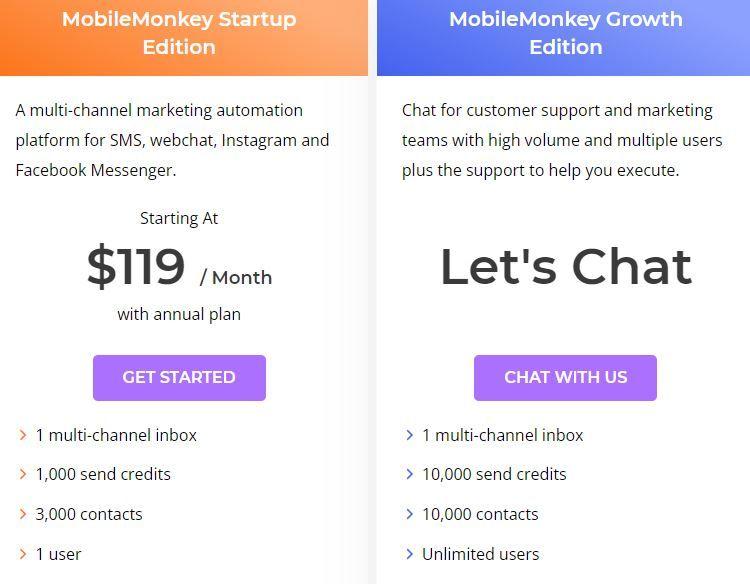Select the MobileMonkey Startup Edition header
Image resolution: width=750 pixels, height=584 pixels.
click(x=179, y=33)
